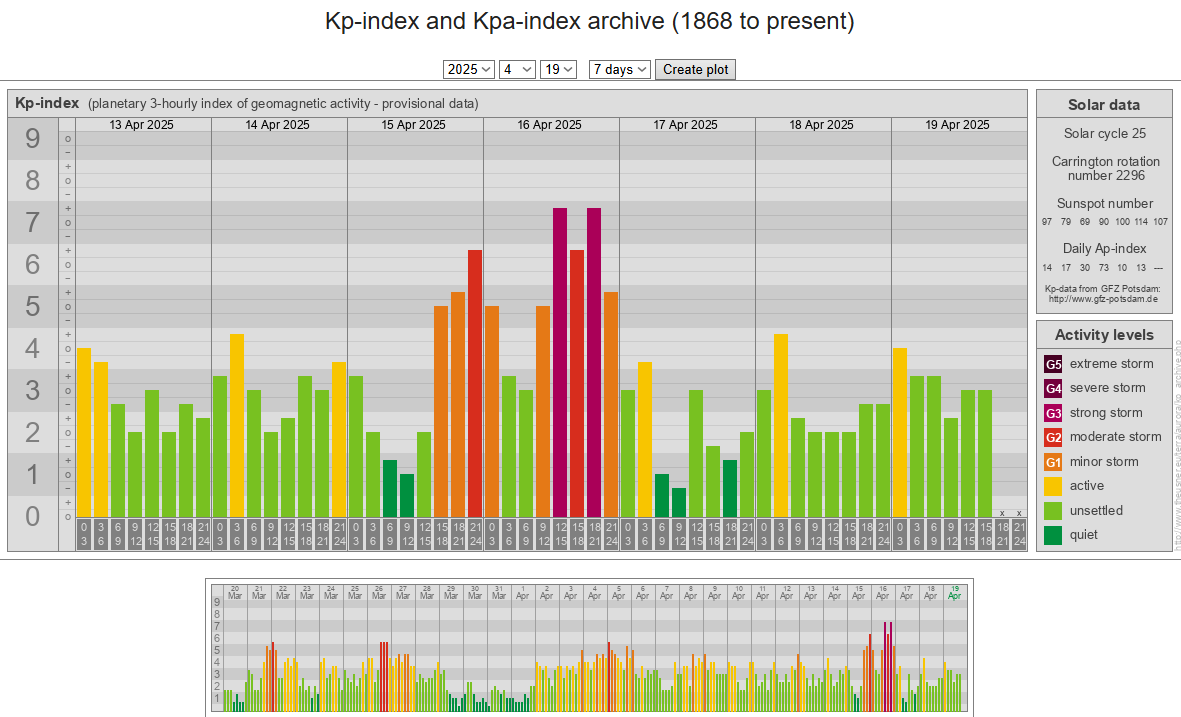Click the sunspot value 114
This screenshot has height=717, width=1181.
tap(1141, 221)
